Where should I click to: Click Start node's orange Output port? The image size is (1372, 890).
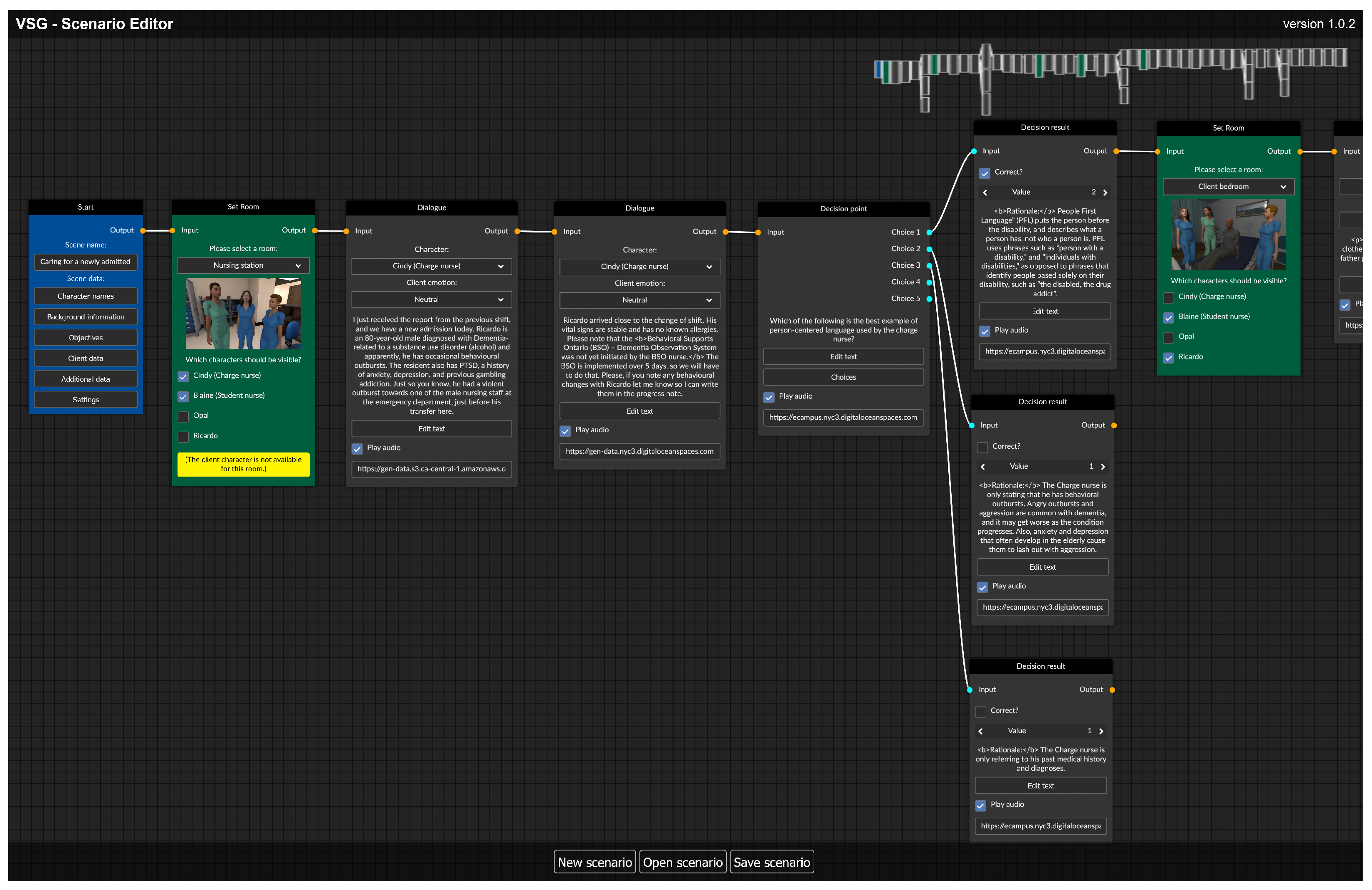(x=143, y=231)
